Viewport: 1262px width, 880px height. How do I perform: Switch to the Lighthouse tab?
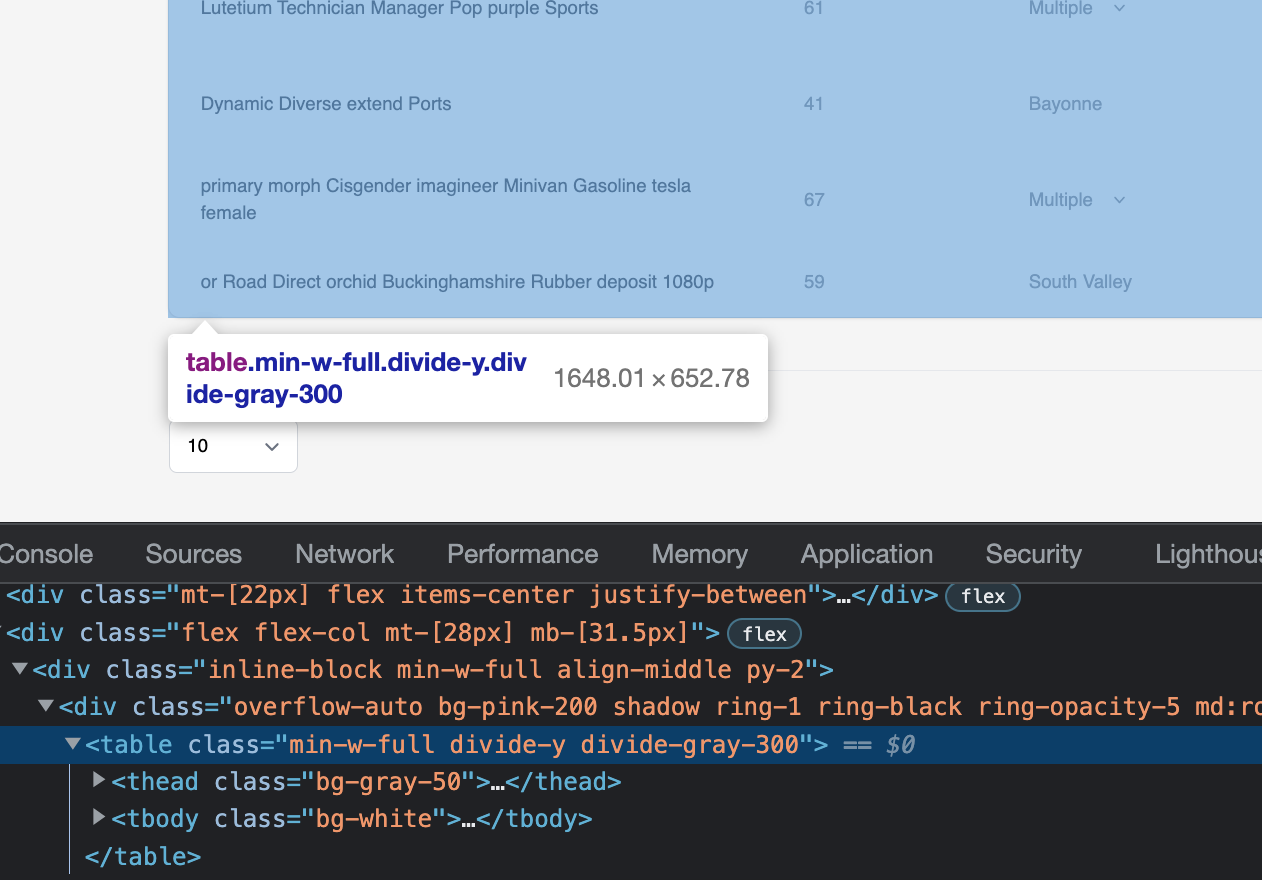pyautogui.click(x=1208, y=554)
